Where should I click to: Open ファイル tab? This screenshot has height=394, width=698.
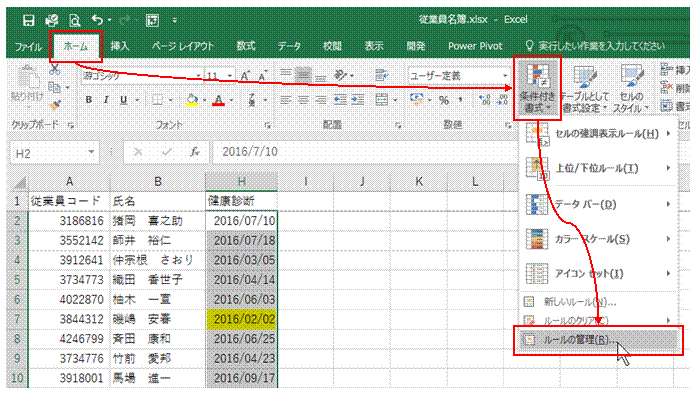[x=28, y=46]
